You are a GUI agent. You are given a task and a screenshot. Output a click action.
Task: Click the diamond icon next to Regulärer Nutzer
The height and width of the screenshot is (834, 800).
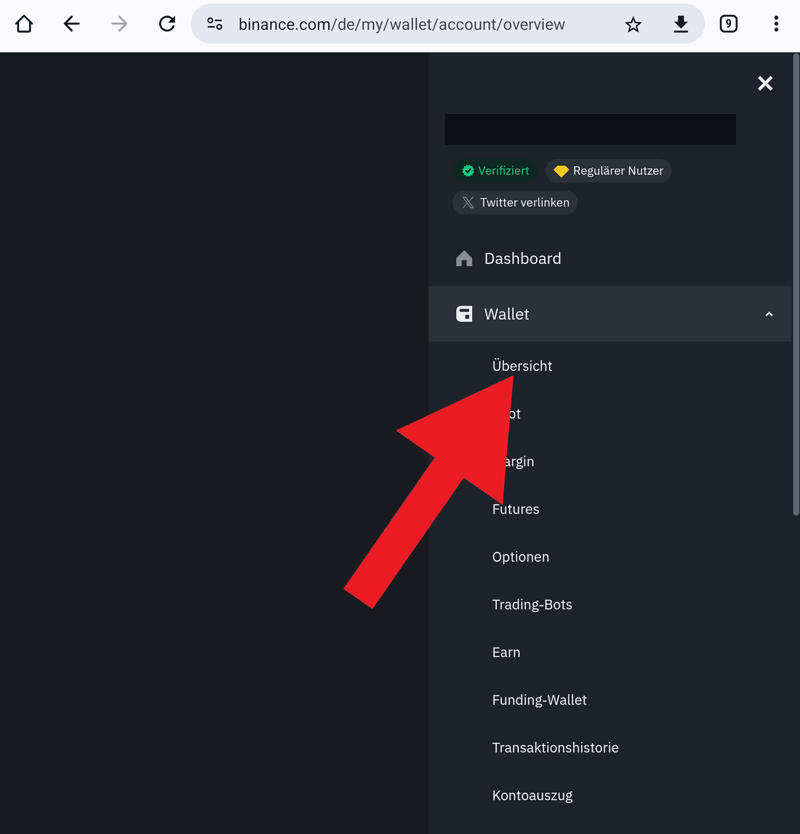(x=560, y=170)
